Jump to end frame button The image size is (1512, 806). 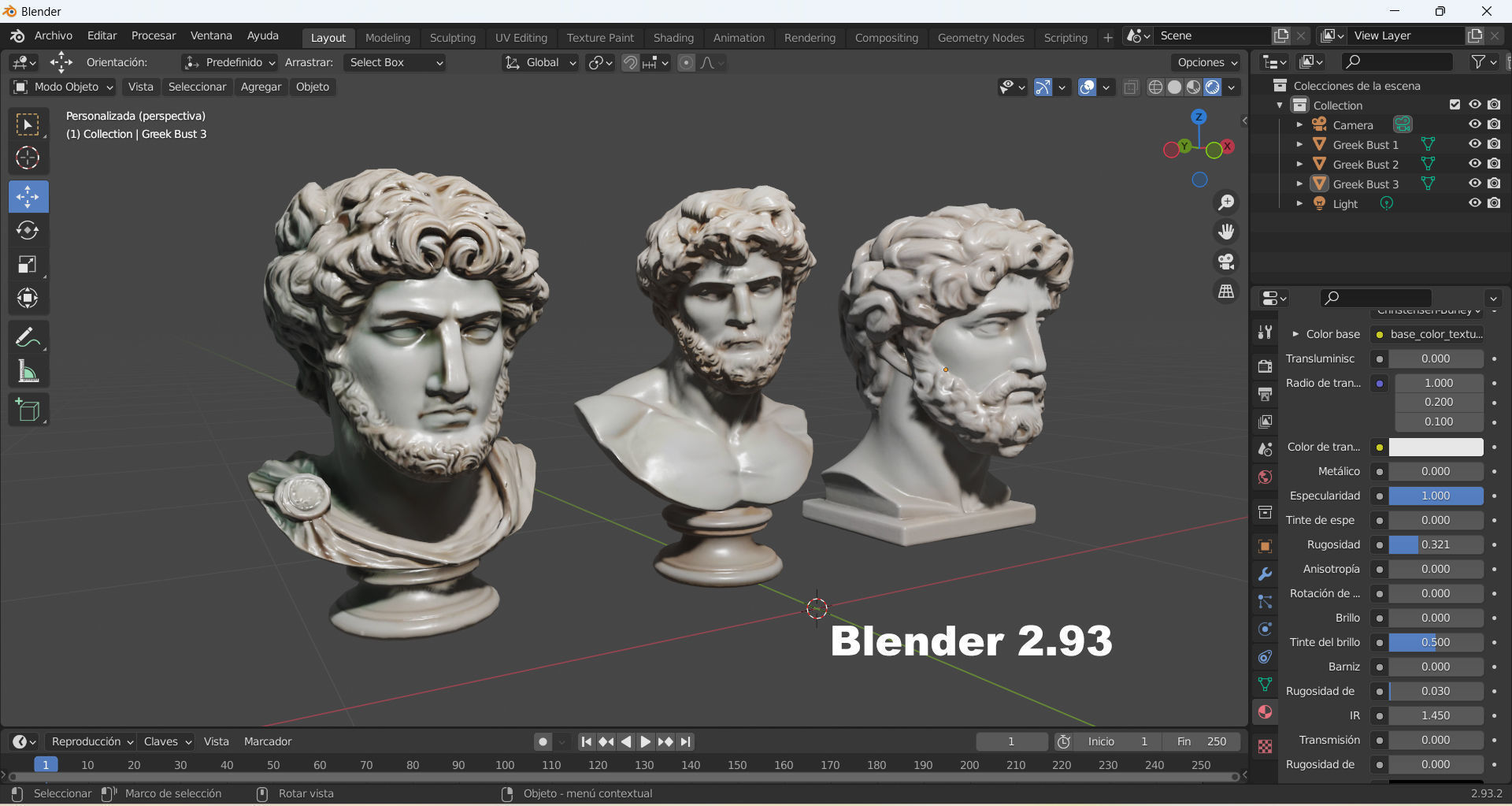click(x=686, y=741)
